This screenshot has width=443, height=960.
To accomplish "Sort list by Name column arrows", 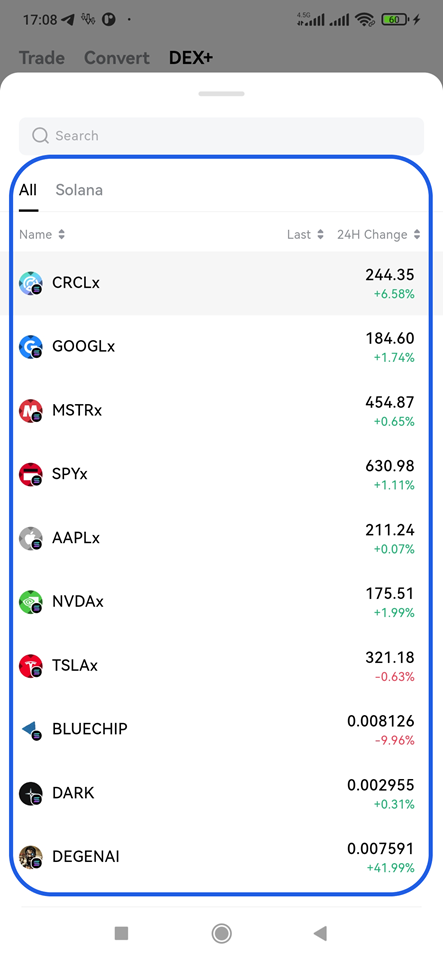I will pyautogui.click(x=61, y=234).
